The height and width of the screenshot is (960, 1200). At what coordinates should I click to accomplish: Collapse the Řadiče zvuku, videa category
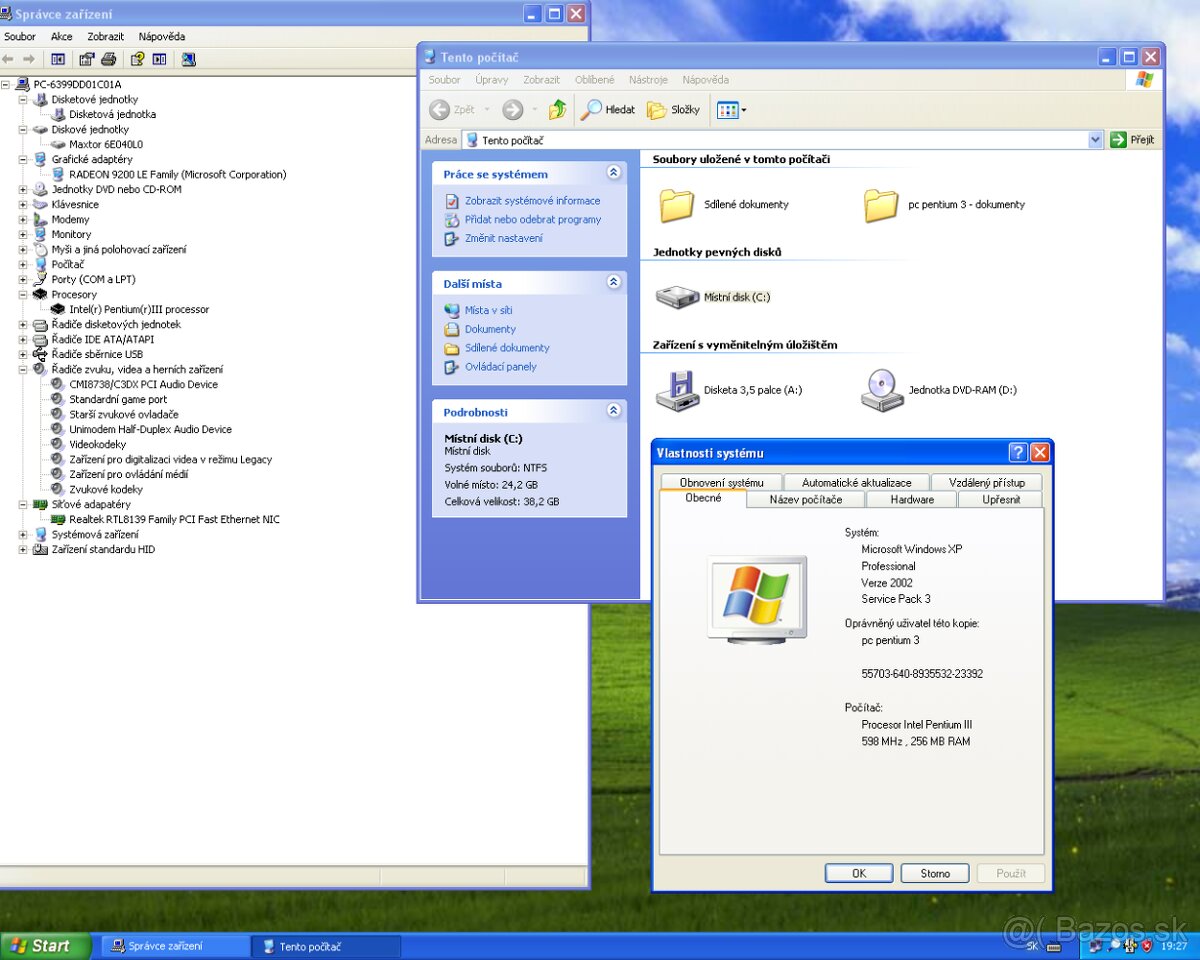24,369
